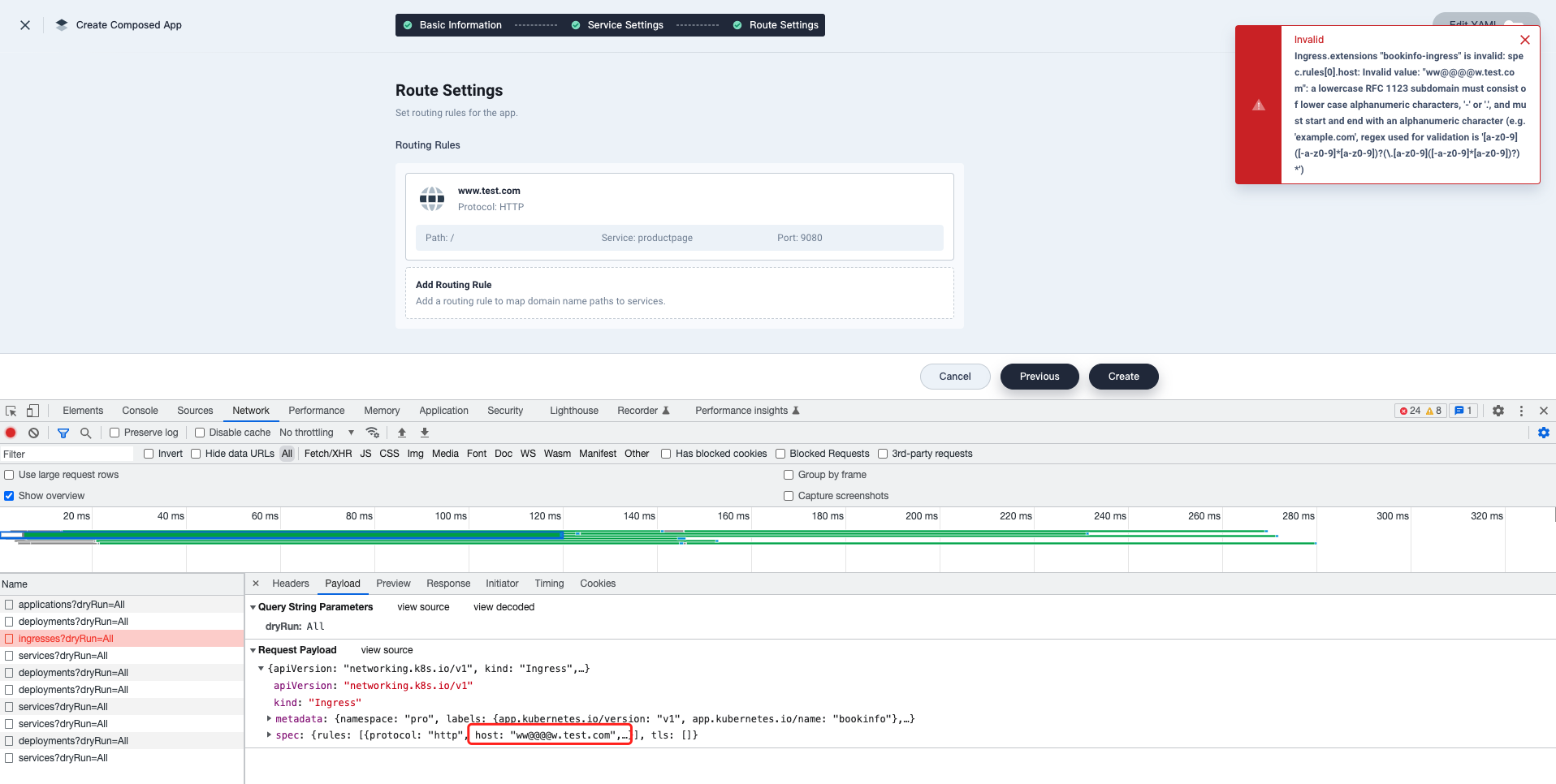This screenshot has height=784, width=1556.
Task: Select the ingresses?dryRun=All request row
Action: click(66, 638)
